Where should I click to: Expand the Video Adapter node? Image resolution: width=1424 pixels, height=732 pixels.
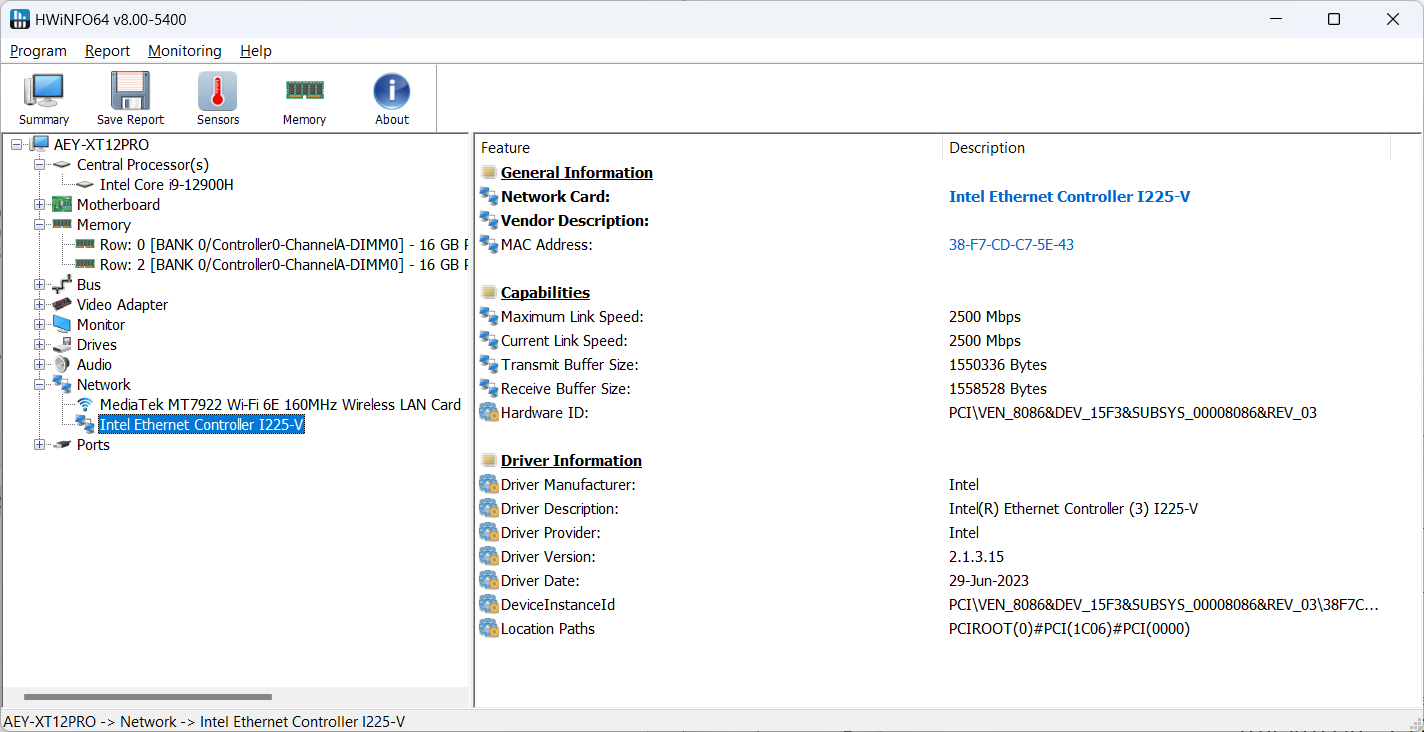coord(39,305)
